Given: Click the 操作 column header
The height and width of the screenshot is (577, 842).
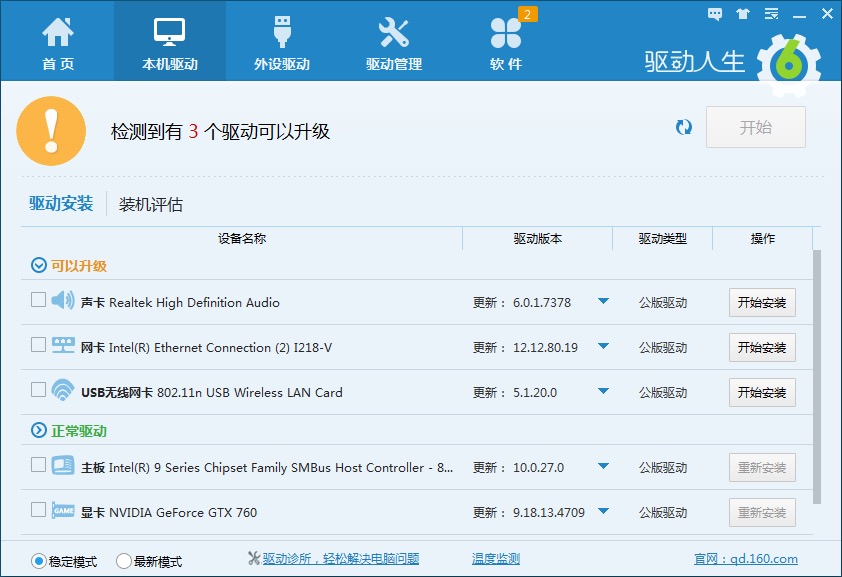Looking at the screenshot, I should coord(763,238).
